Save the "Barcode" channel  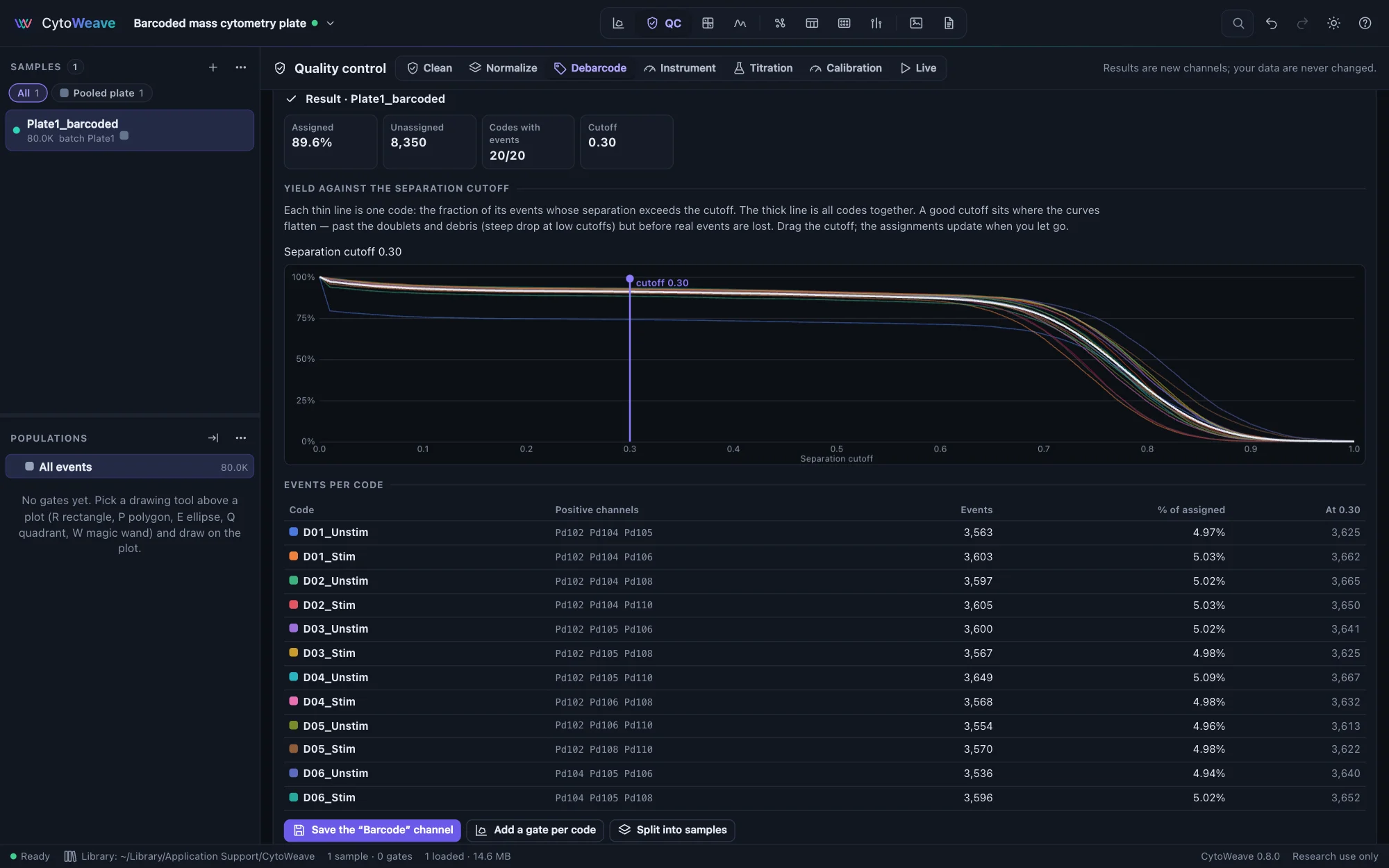(x=372, y=830)
